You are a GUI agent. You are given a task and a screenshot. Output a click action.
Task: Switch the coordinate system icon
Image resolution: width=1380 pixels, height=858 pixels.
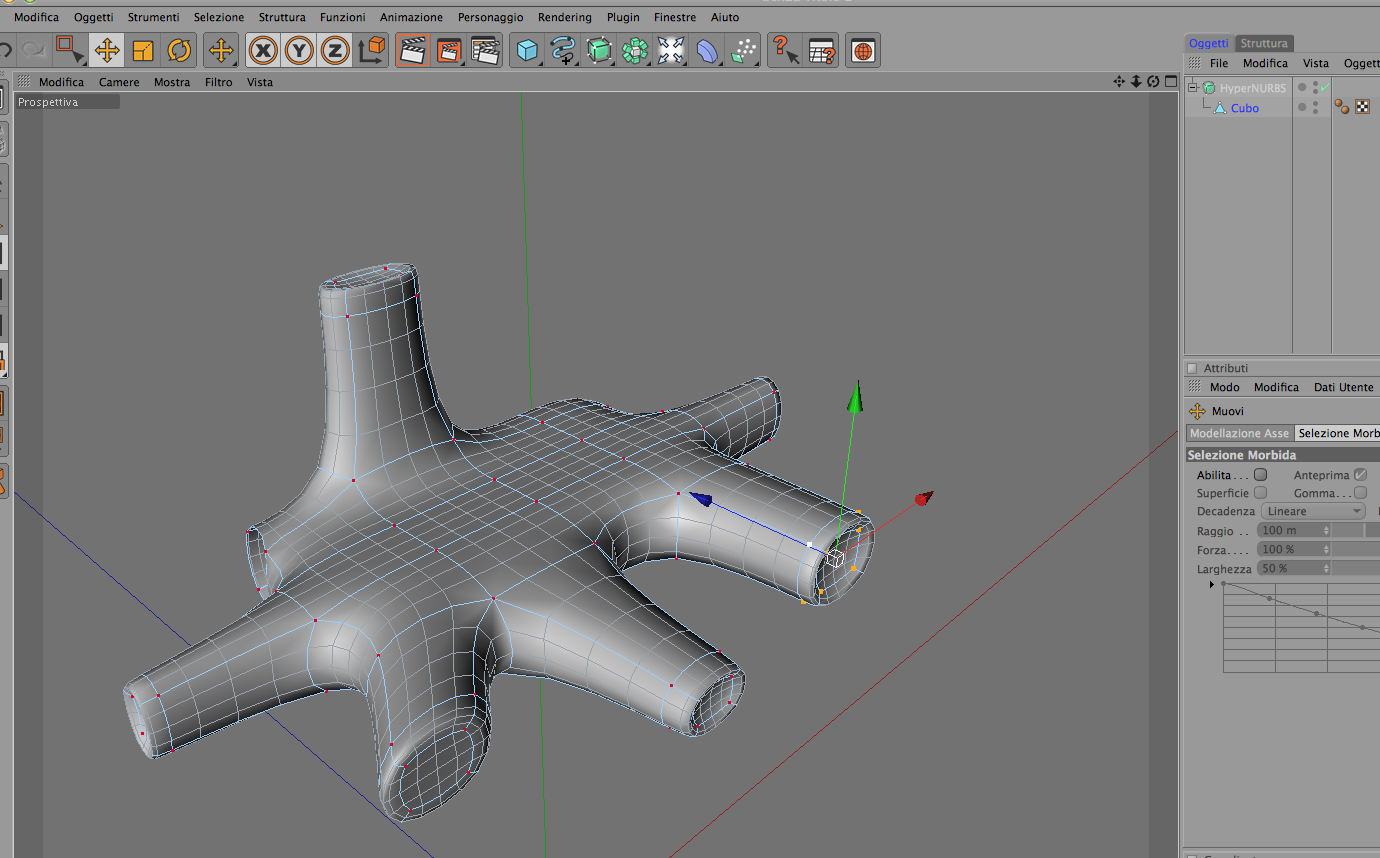pyautogui.click(x=371, y=50)
